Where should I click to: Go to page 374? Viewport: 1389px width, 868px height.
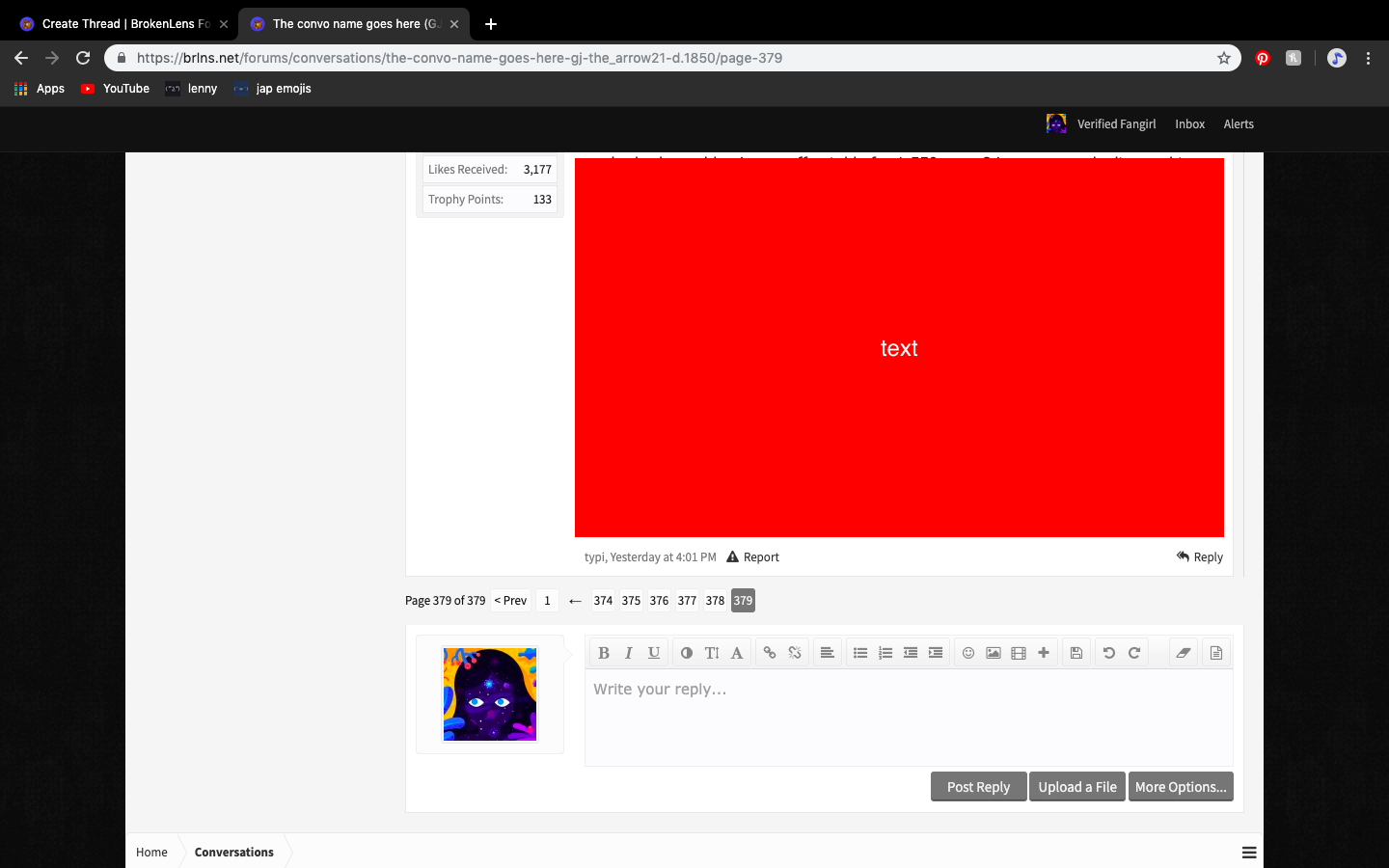click(x=603, y=601)
